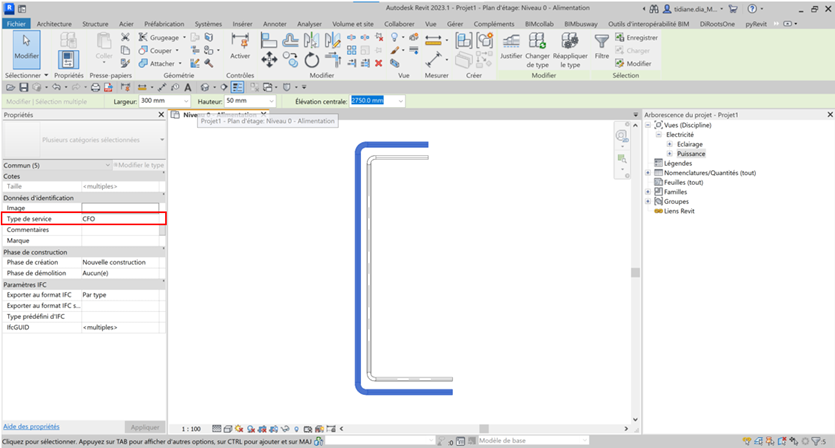Select the Modifier arrow tool
835x448 pixels.
coord(26,47)
